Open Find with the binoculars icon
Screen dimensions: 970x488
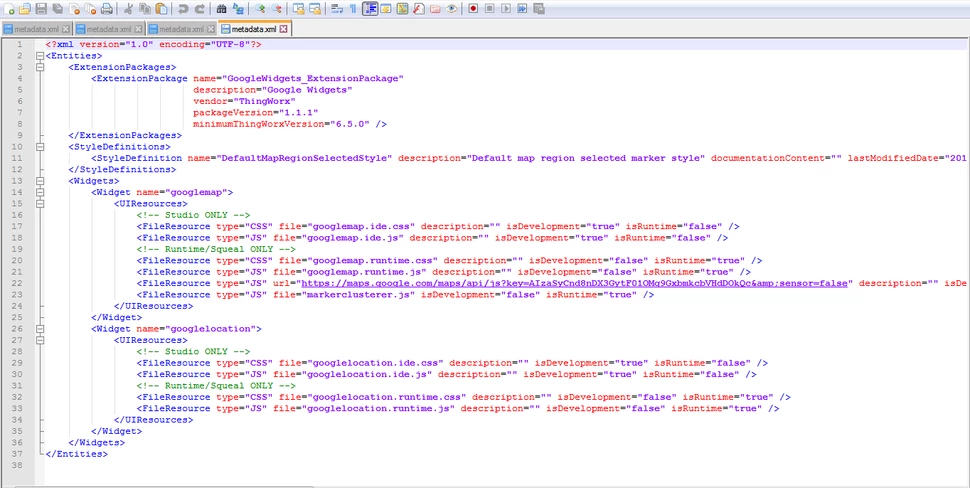pyautogui.click(x=221, y=9)
